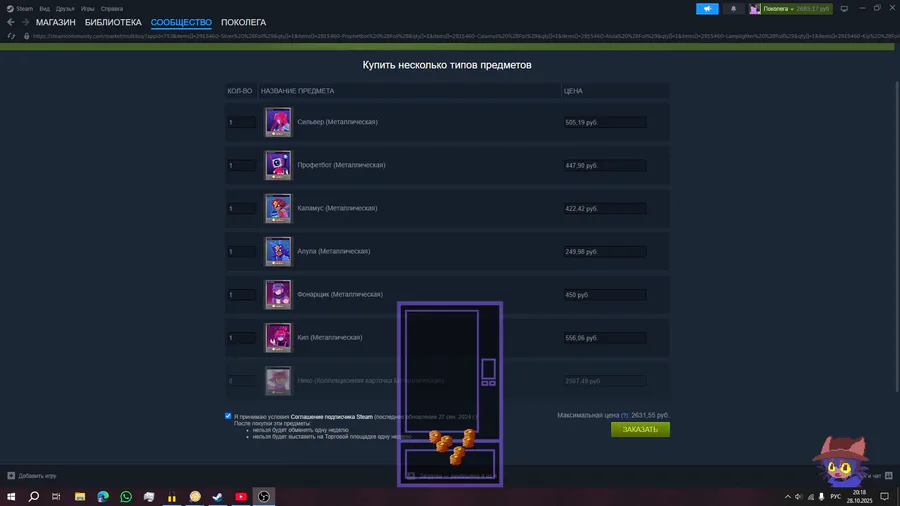The image size is (900, 506).
Task: Go to the МАГАЗИН tab
Action: [x=56, y=22]
